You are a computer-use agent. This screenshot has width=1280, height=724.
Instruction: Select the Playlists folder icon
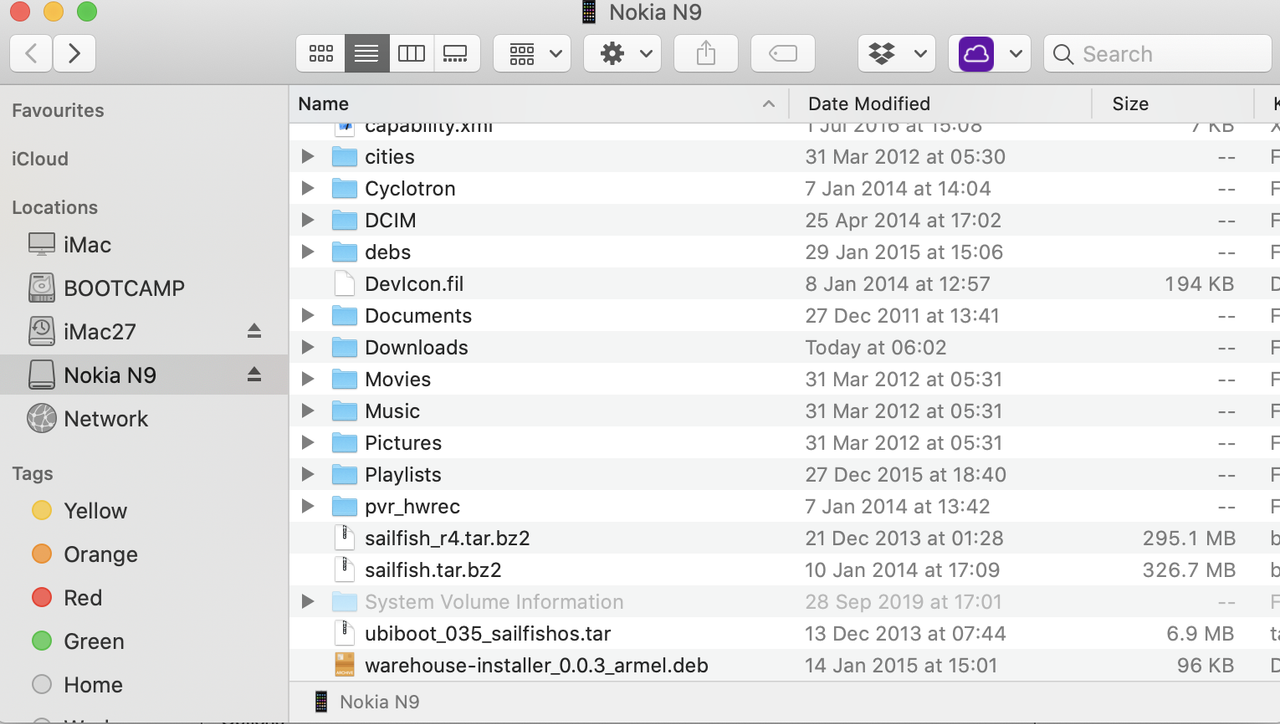(x=344, y=475)
